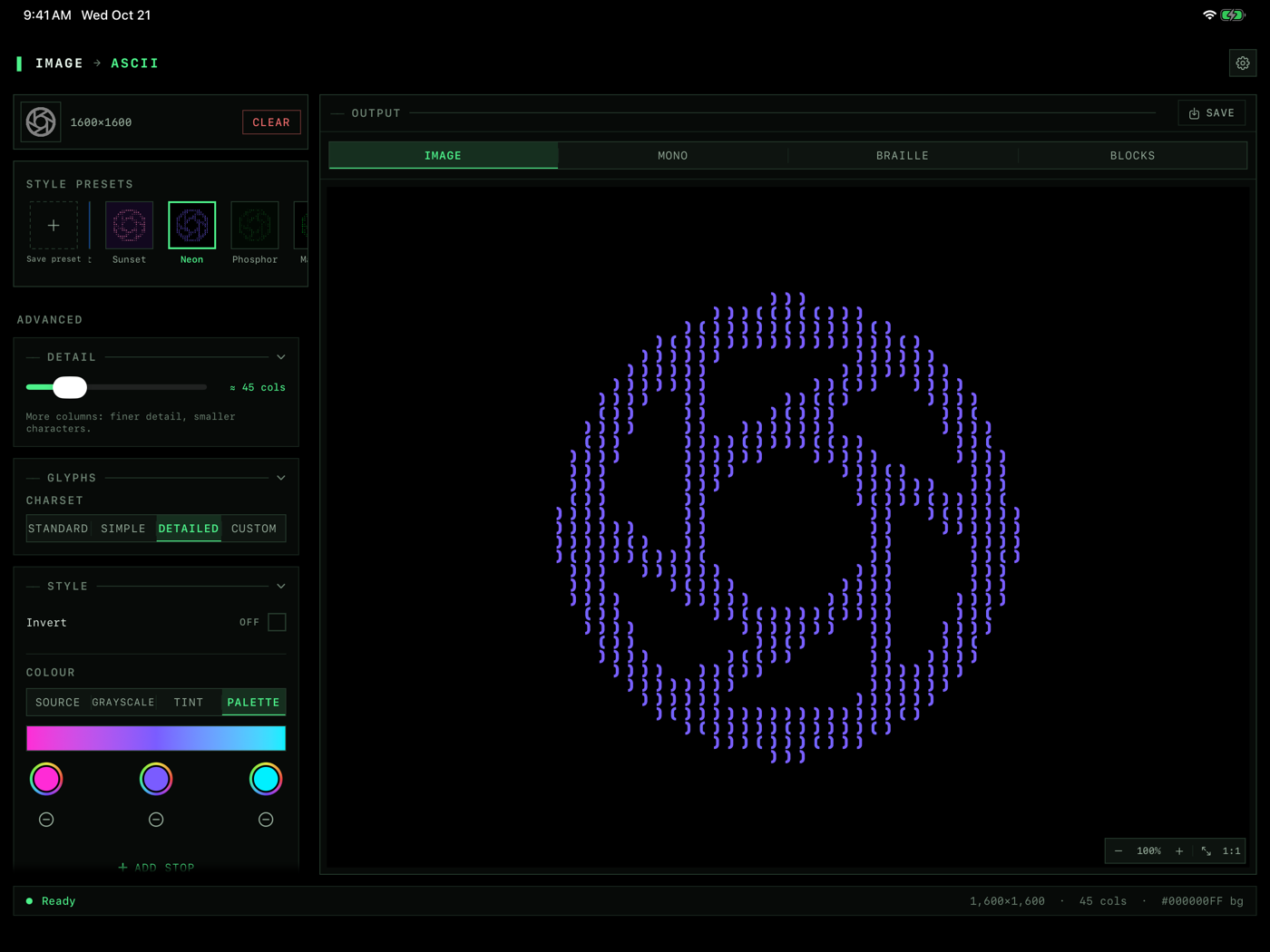Set colour mode to SOURCE
1270x952 pixels.
58,703
